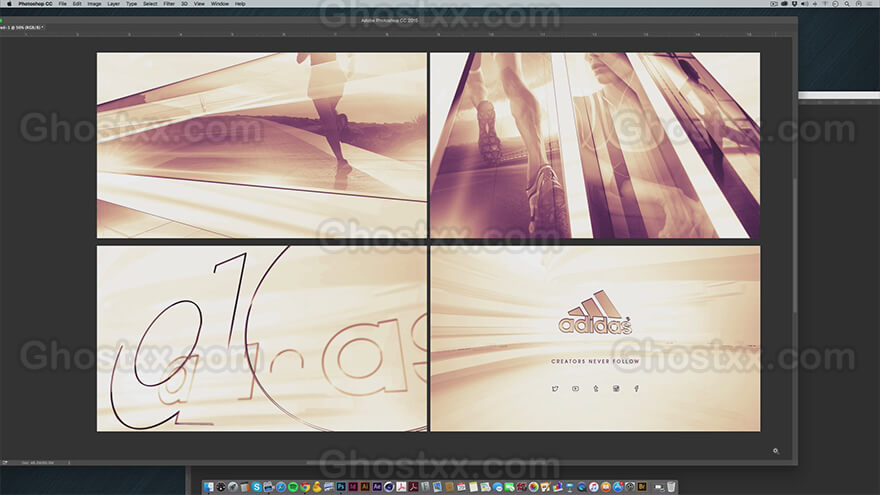The height and width of the screenshot is (495, 880).
Task: Open Notification Center in menu bar
Action: (869, 3)
